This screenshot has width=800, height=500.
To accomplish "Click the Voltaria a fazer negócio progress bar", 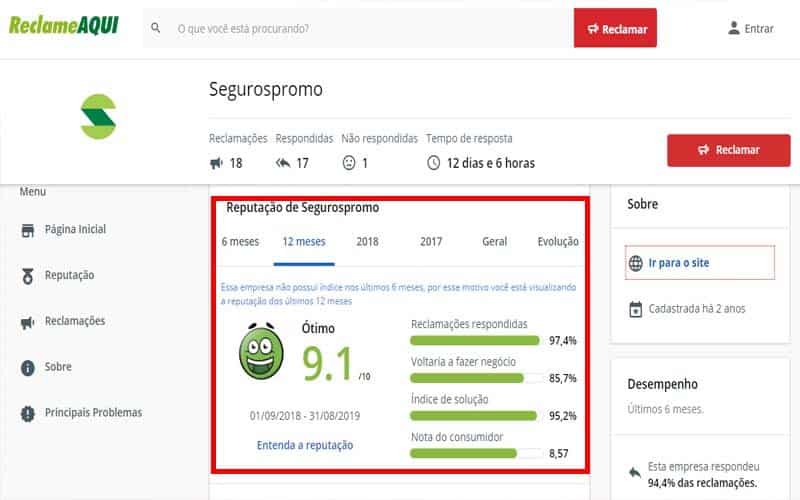I will (475, 378).
